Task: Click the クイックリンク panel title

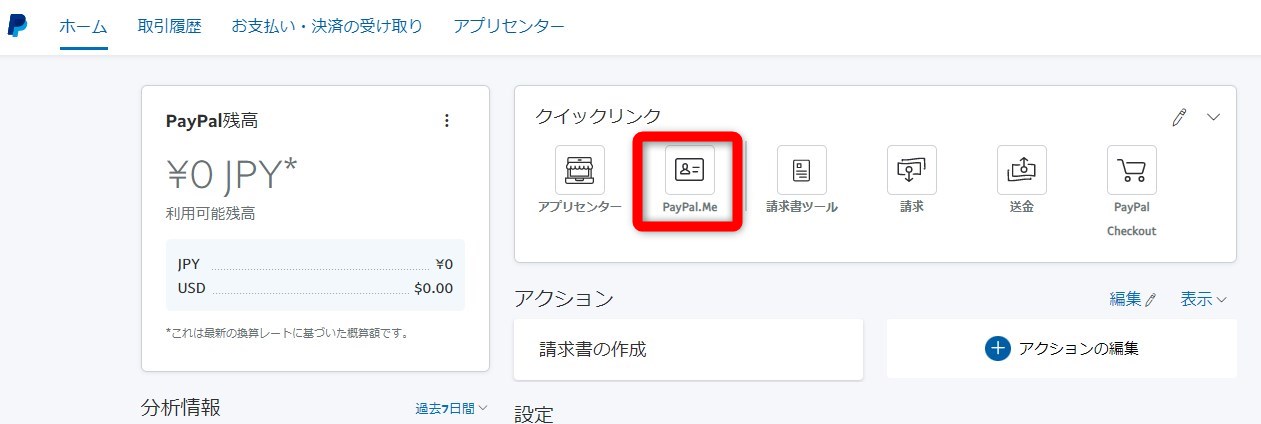Action: (598, 117)
